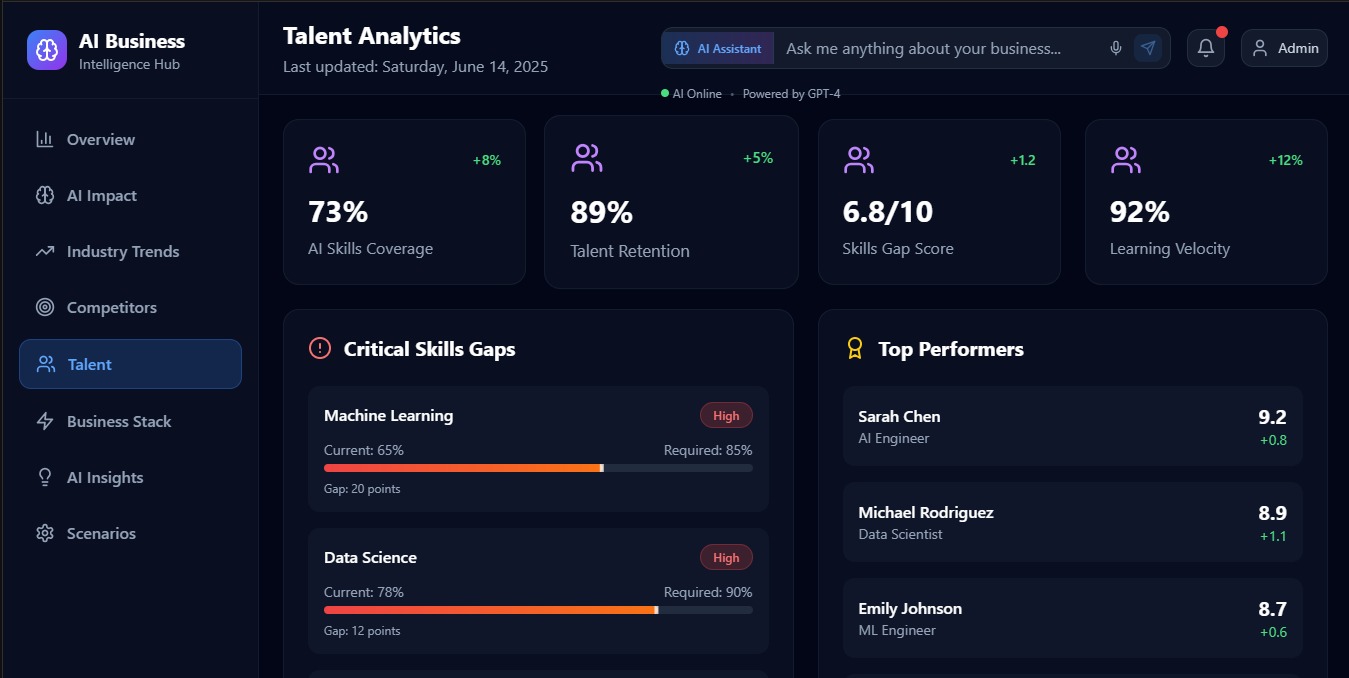Click the Gap: 20 points text
Screen dimensions: 1349x678
362,489
